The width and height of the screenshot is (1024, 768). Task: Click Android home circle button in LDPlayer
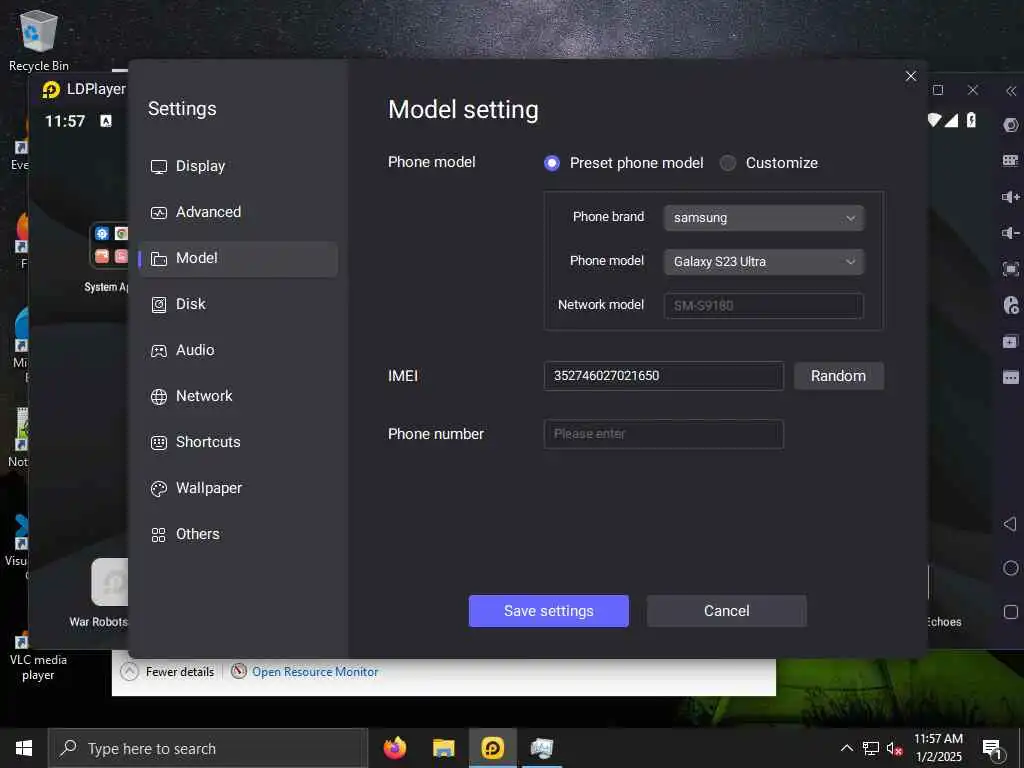tap(1010, 568)
